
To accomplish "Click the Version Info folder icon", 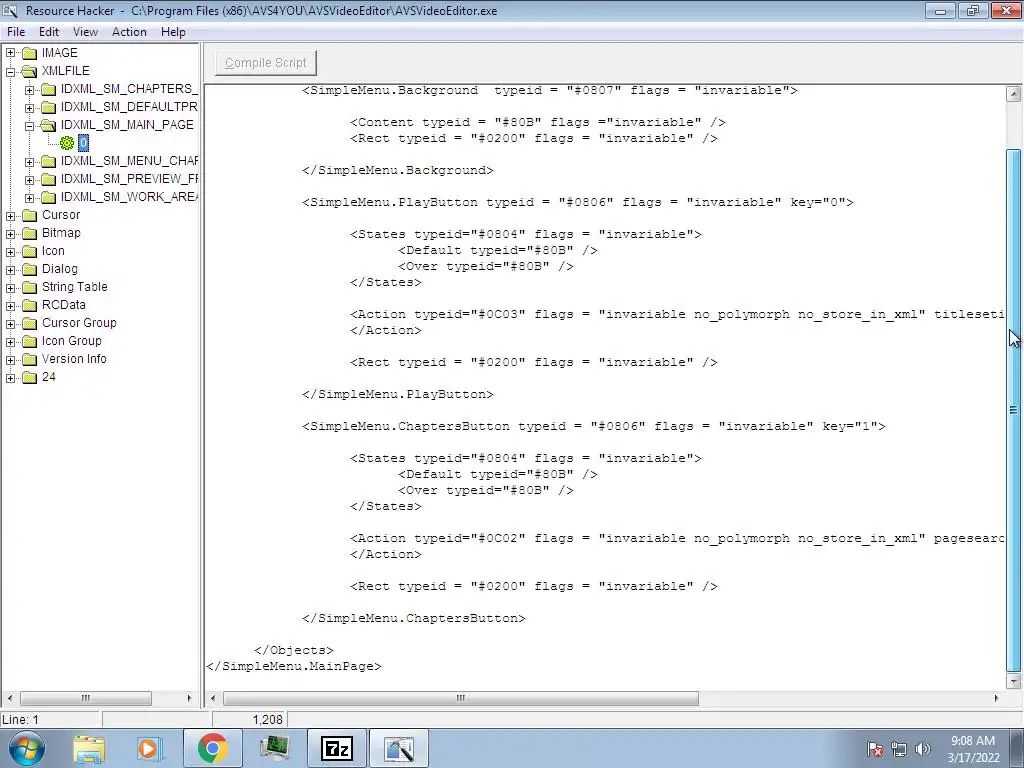I will [29, 359].
